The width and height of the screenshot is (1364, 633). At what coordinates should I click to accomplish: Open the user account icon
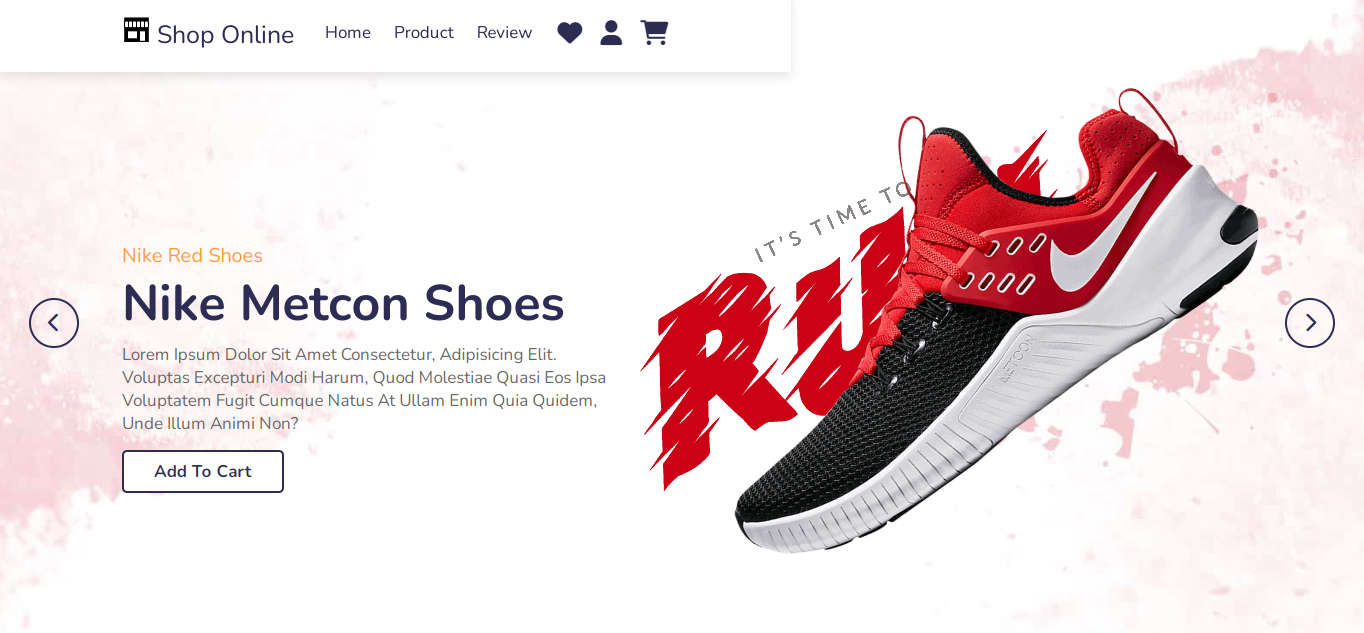click(611, 33)
